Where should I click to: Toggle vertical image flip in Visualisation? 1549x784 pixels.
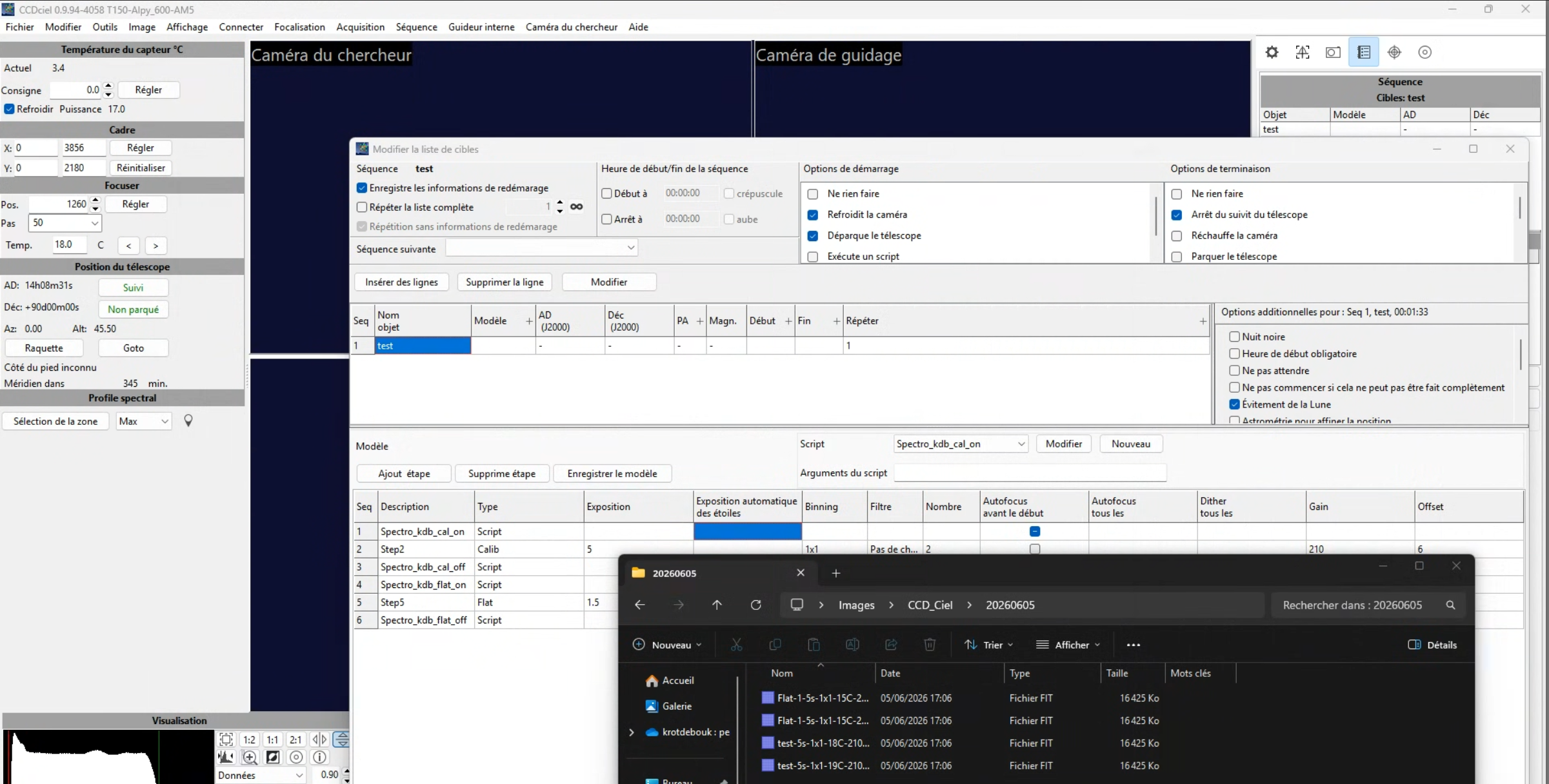[342, 740]
